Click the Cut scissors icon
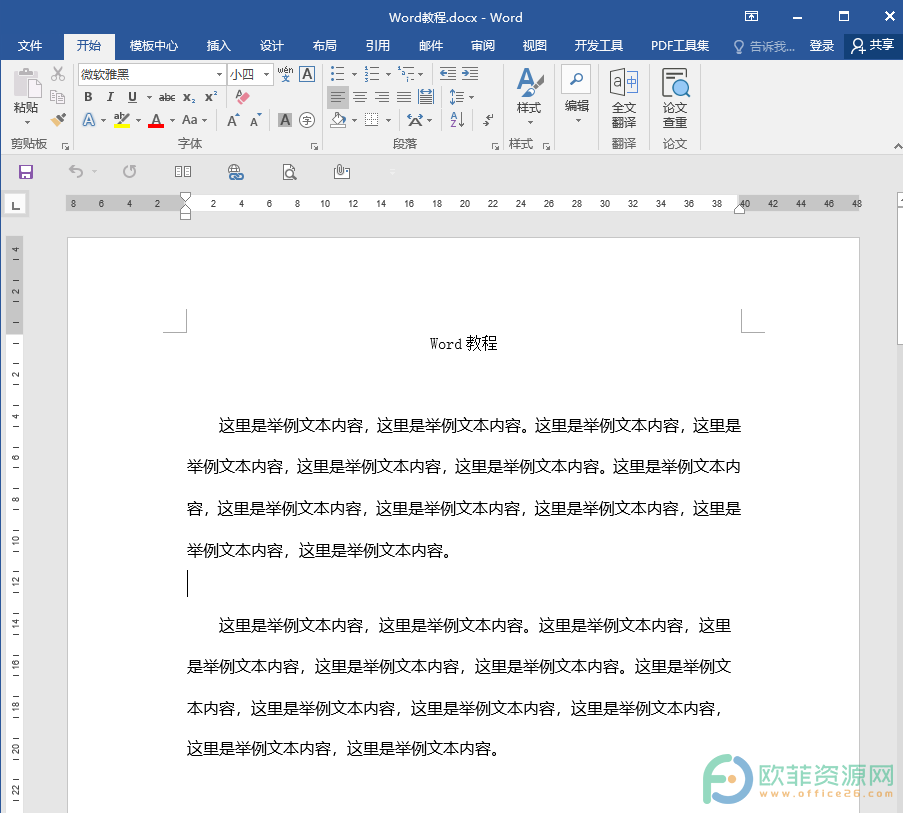The width and height of the screenshot is (903, 813). pos(58,74)
